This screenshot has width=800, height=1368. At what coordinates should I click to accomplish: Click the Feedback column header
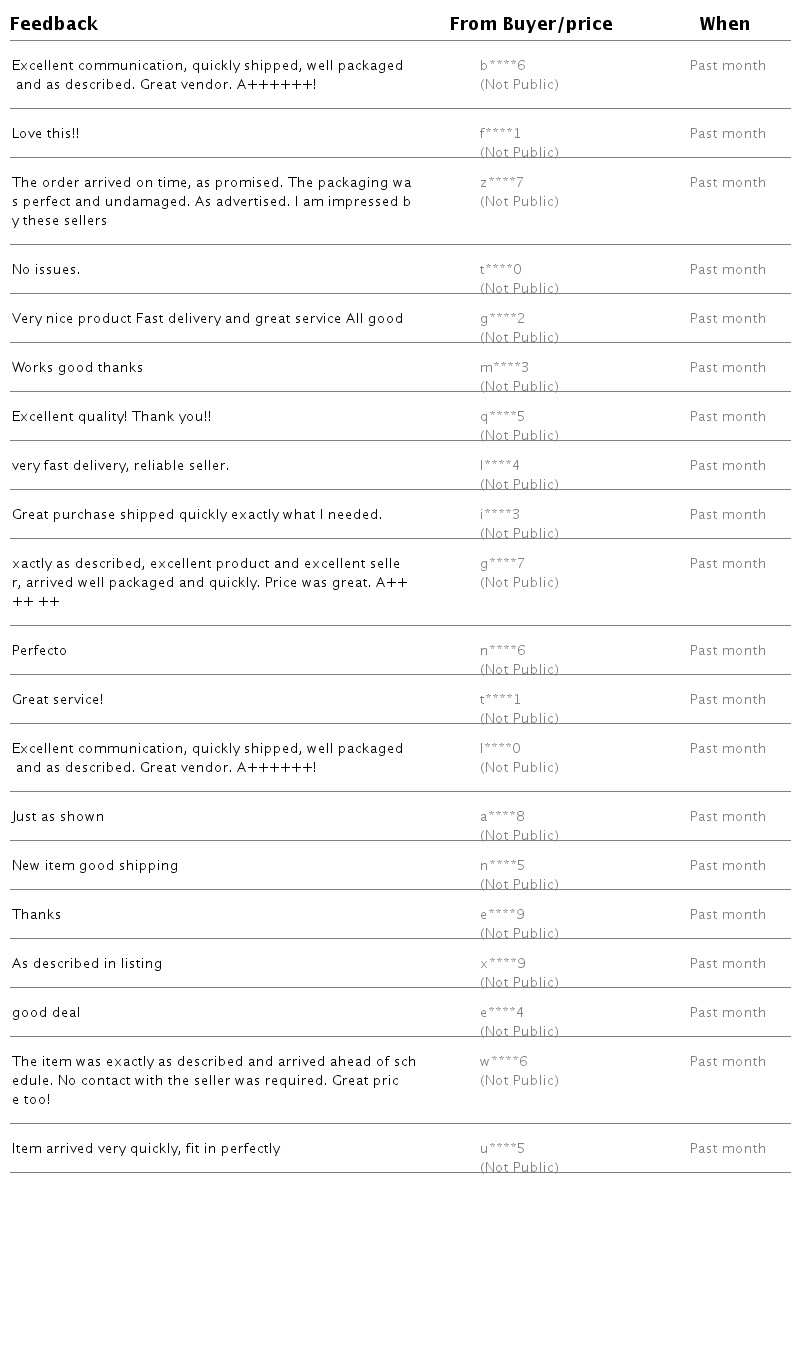coord(54,24)
